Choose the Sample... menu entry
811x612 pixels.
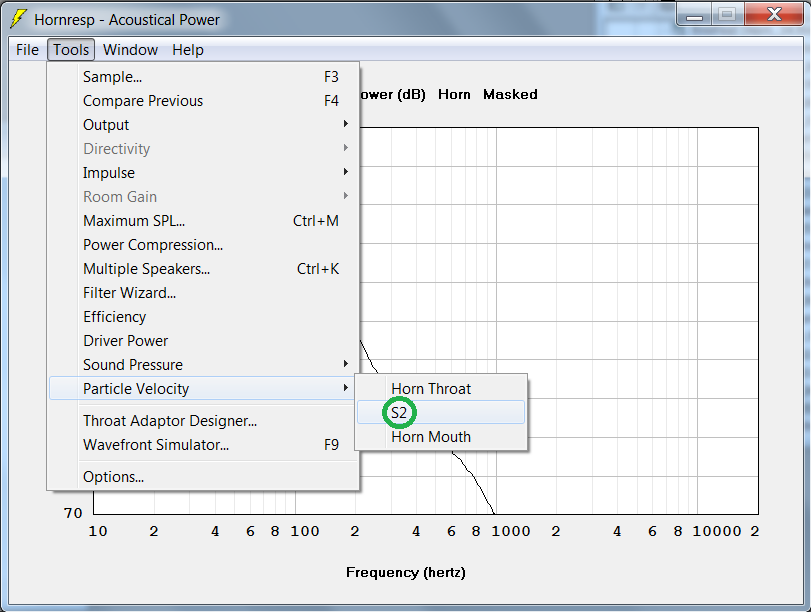pos(203,77)
